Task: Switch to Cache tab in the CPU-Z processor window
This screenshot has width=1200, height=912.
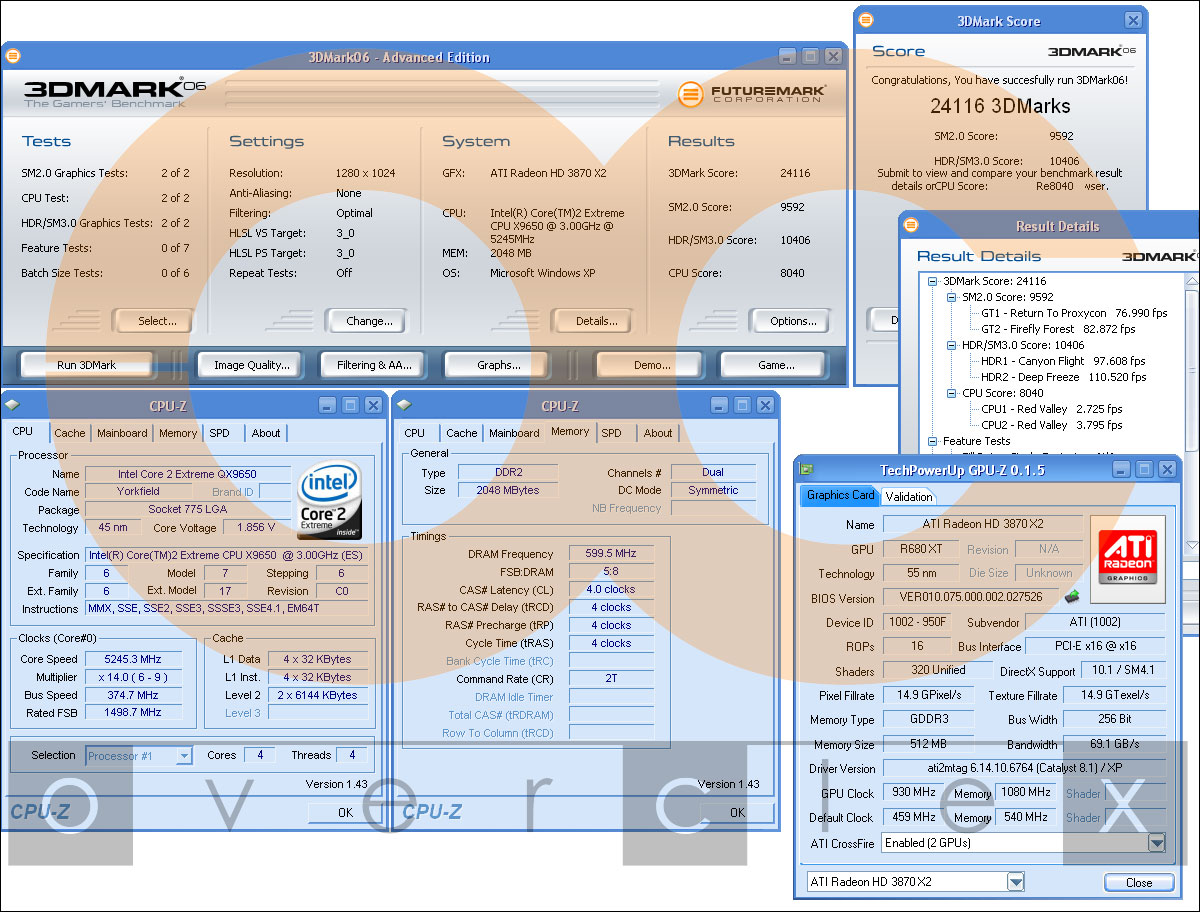Action: coord(69,433)
